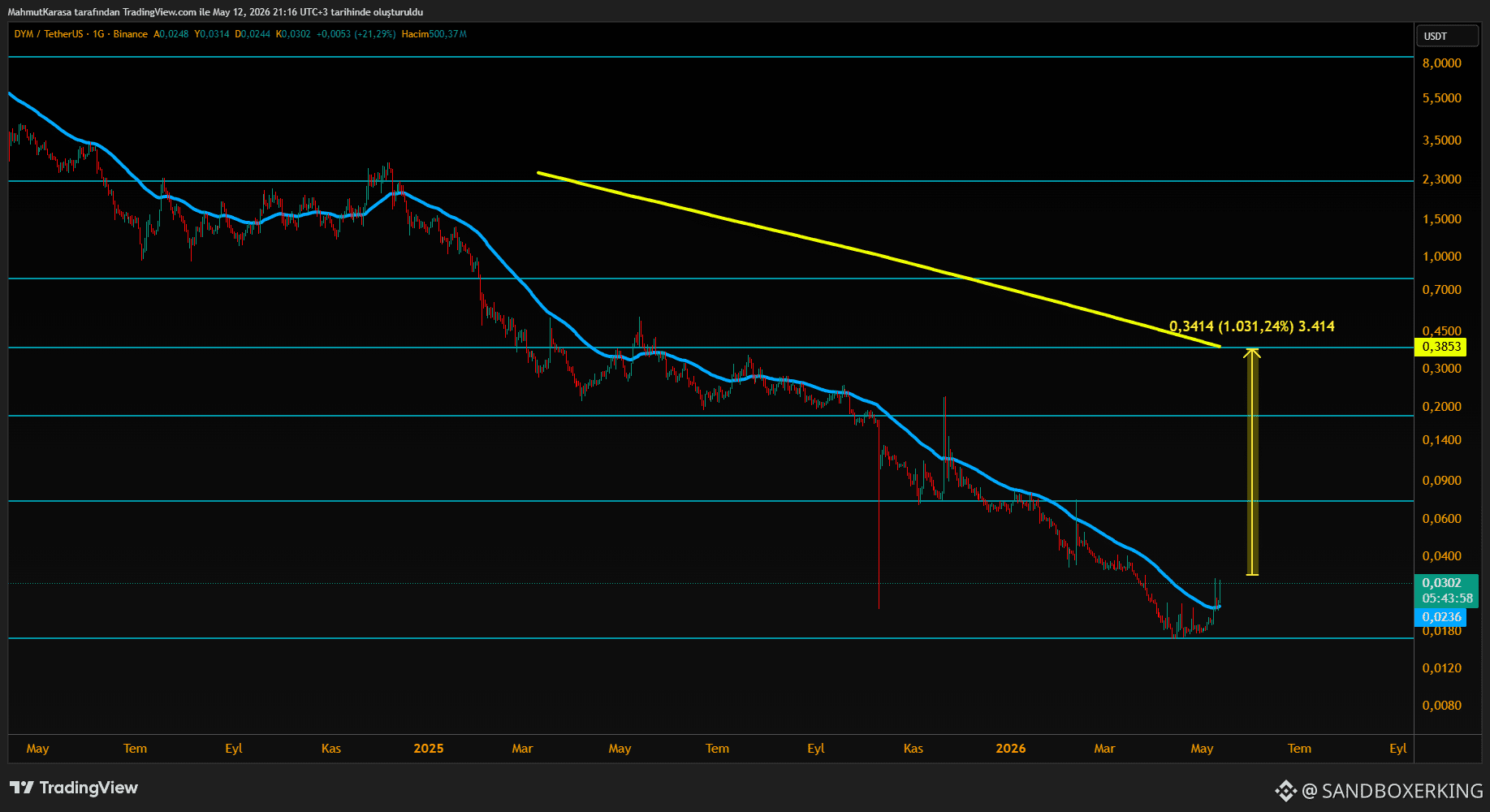Click the 0,1400 price scale label
Image resolution: width=1490 pixels, height=812 pixels.
(1442, 440)
